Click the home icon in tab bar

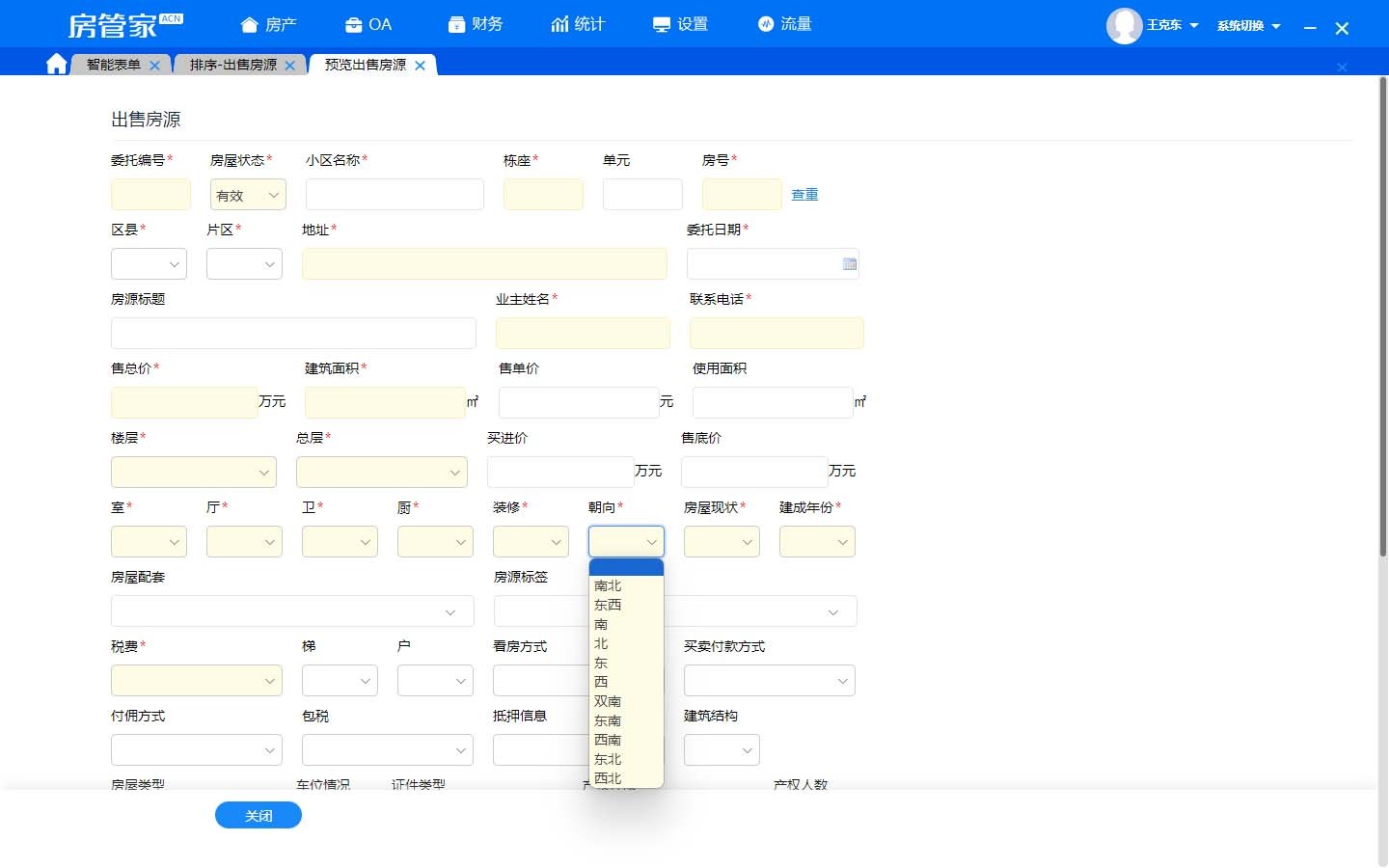coord(57,64)
